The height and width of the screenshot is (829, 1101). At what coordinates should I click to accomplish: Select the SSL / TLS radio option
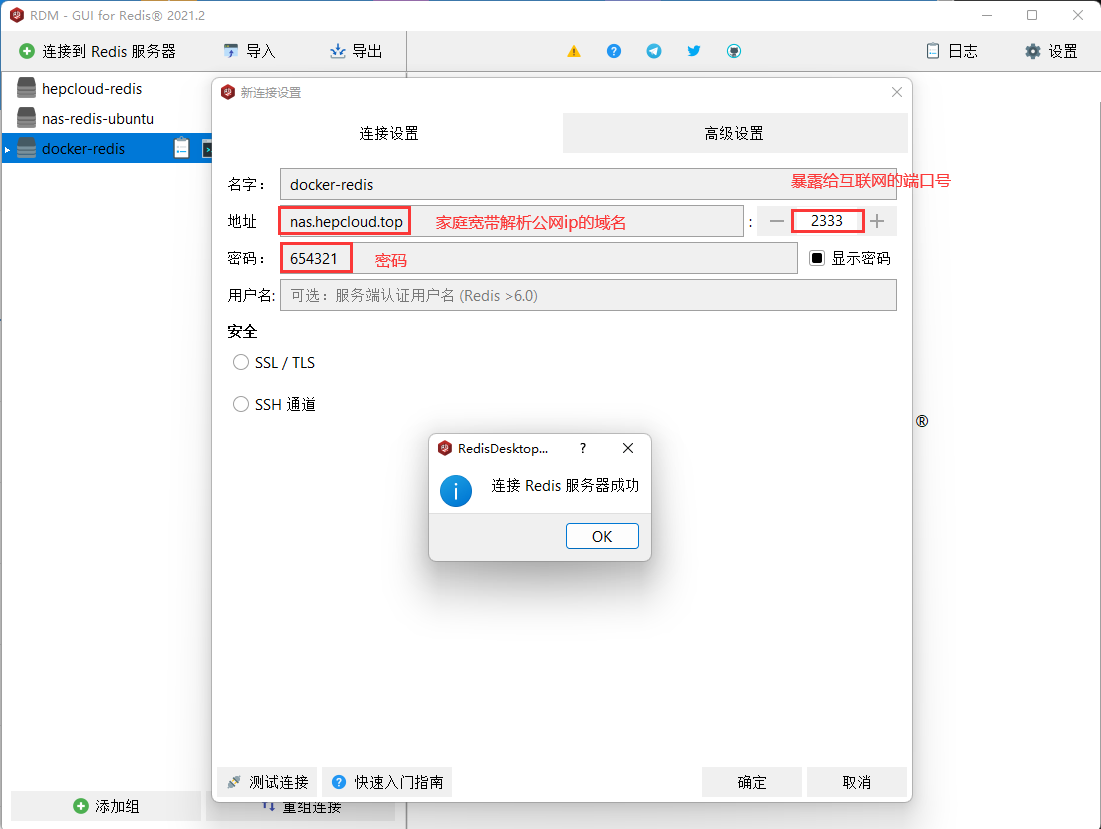[241, 363]
